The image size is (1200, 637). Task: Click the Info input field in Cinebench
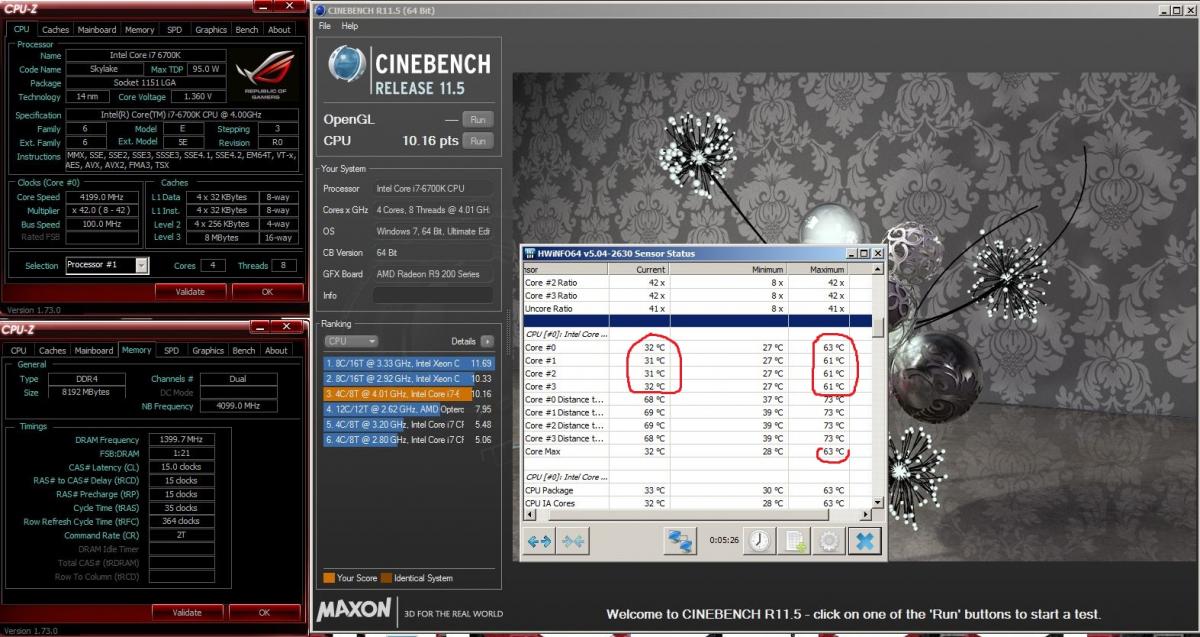pos(432,296)
